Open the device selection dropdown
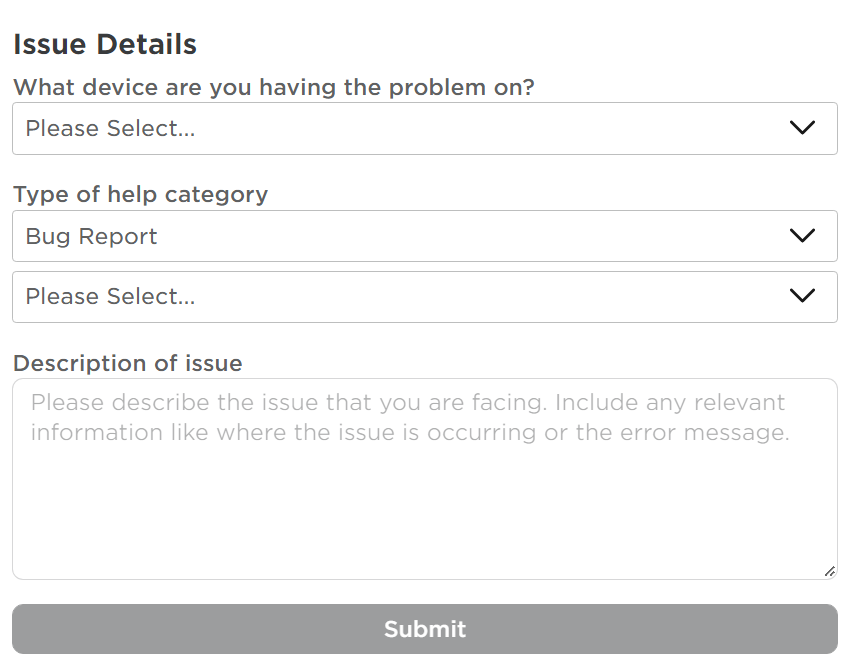Screen dimensions: 850x666 click(x=424, y=129)
